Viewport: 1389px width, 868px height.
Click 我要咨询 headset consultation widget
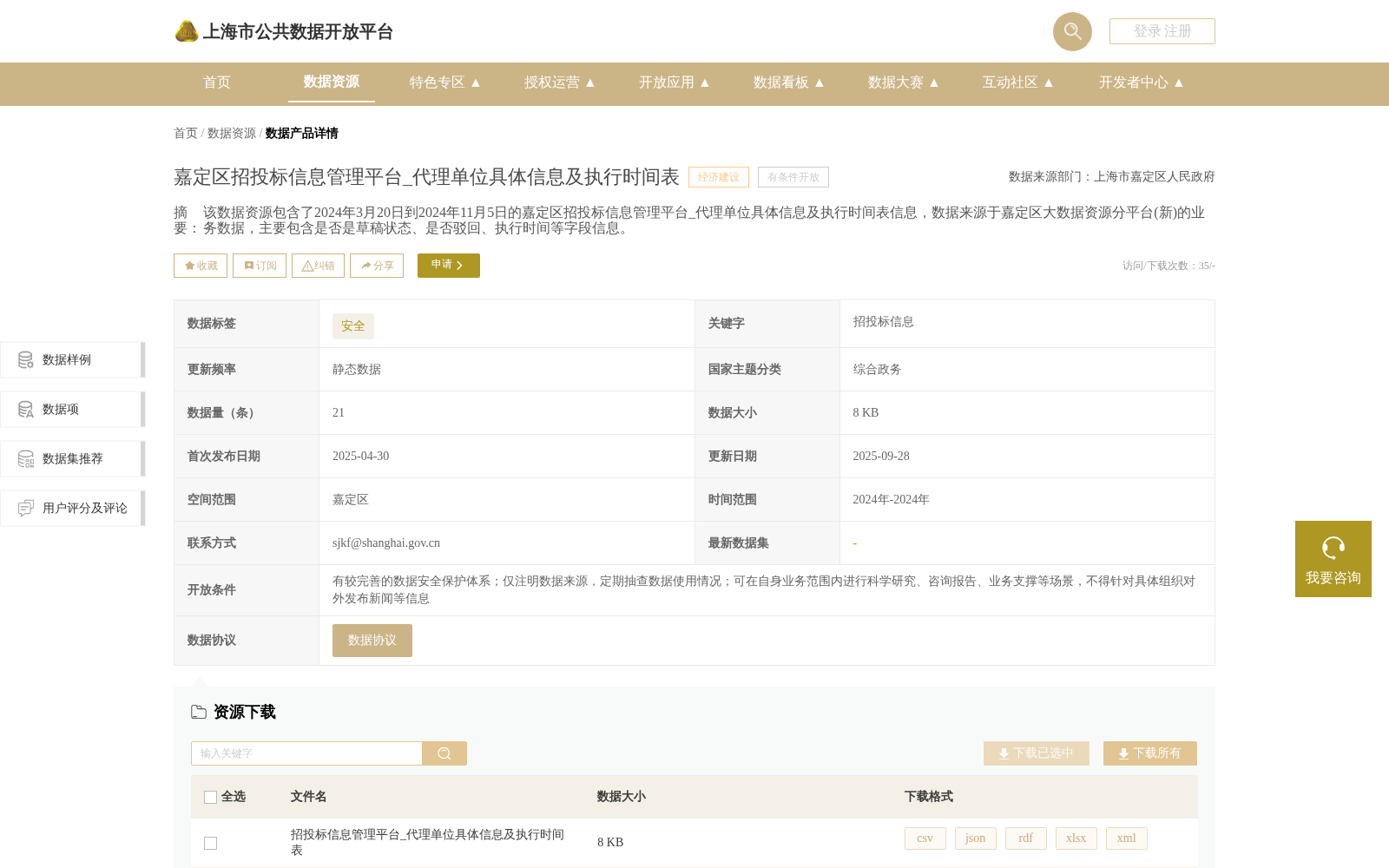[1333, 559]
